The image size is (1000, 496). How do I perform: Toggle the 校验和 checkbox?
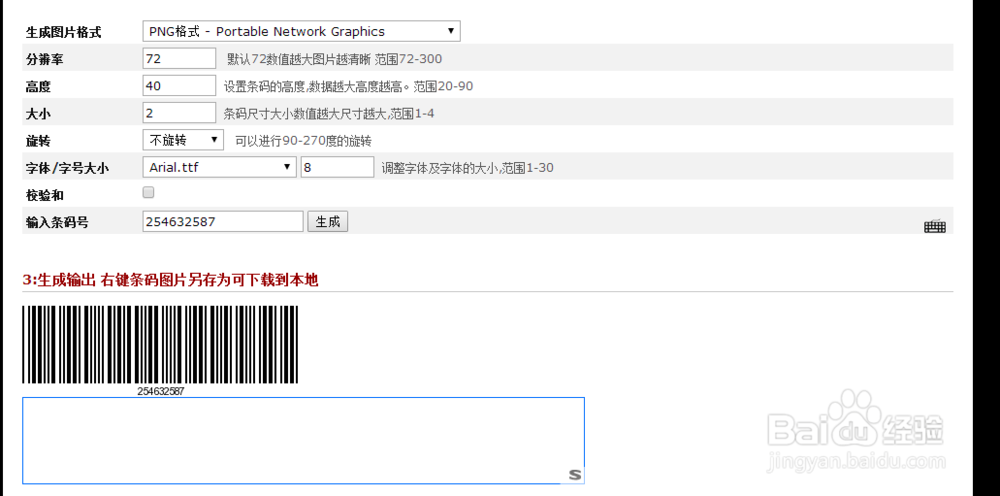click(149, 192)
